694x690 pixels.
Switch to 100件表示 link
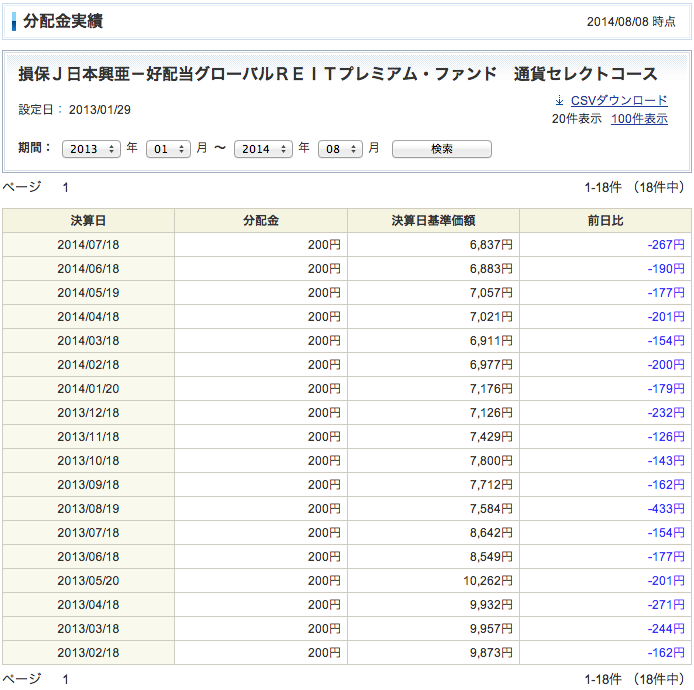pos(639,119)
